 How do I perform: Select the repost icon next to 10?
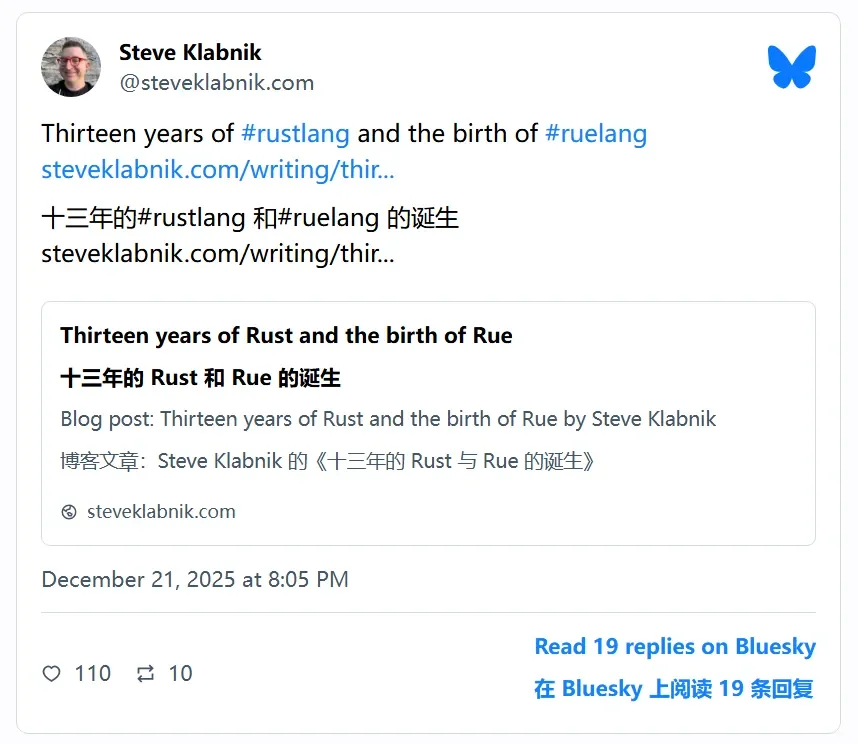[146, 674]
